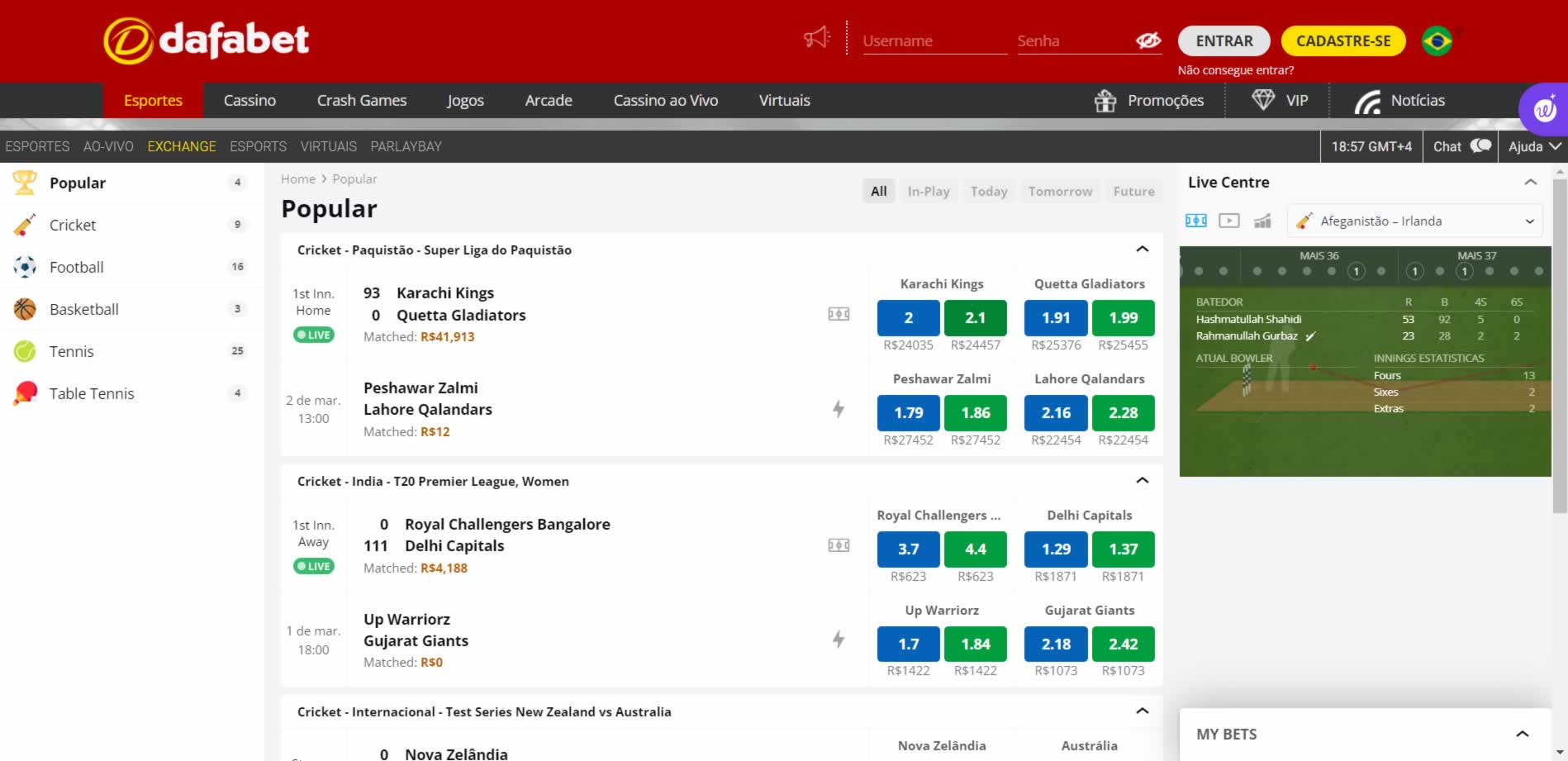The height and width of the screenshot is (761, 1568).
Task: Click the page vertical scrollbar
Action: (x=1560, y=347)
